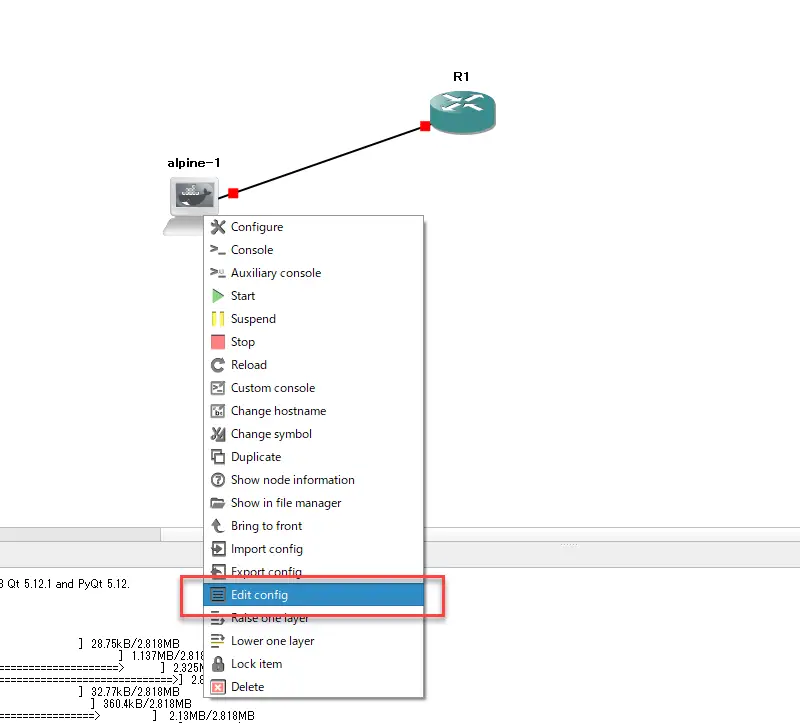800x723 pixels.
Task: Open Console from the context menu
Action: coord(313,250)
